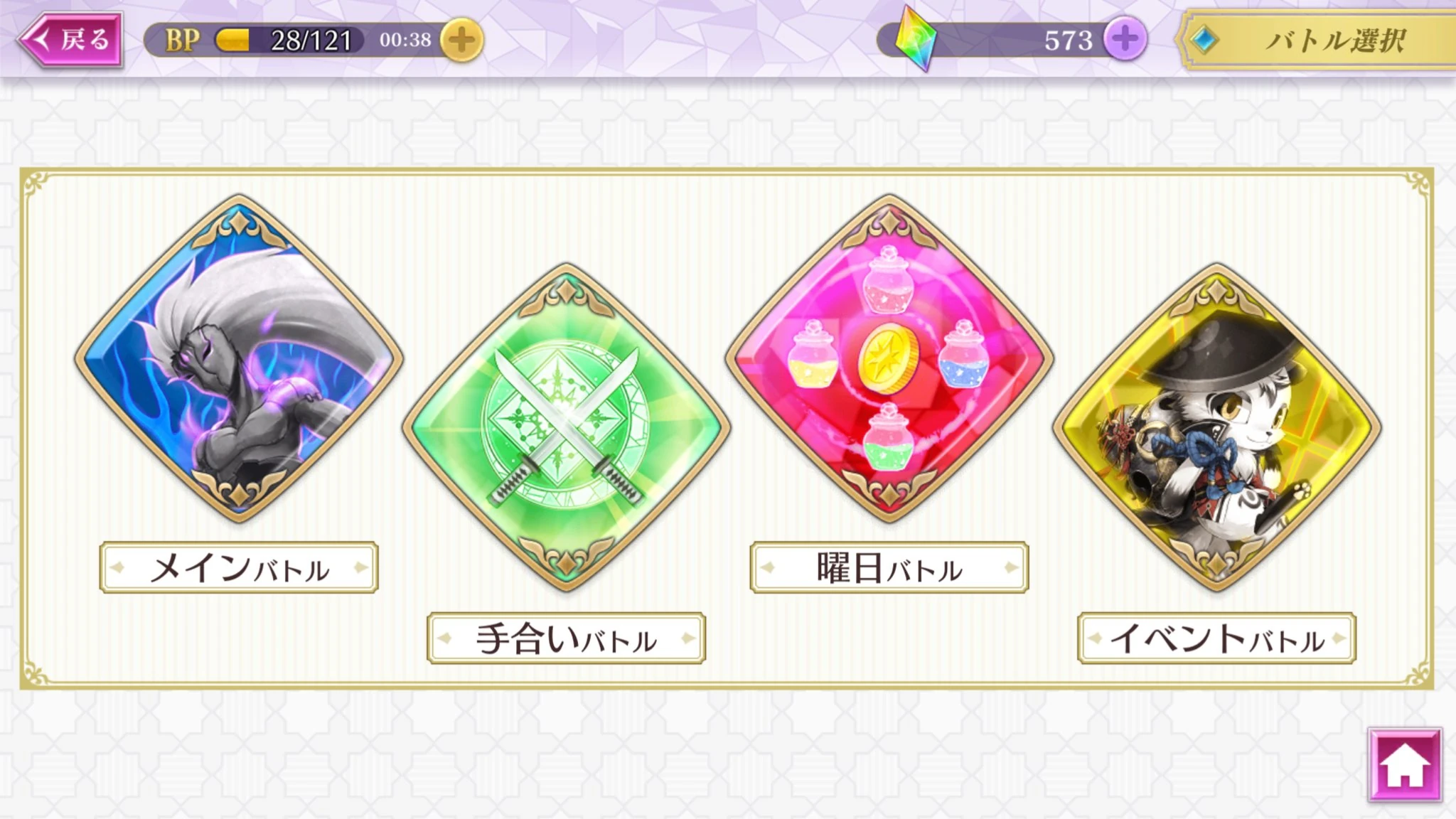Tap the home icon button
The image size is (1456, 819).
click(x=1405, y=766)
